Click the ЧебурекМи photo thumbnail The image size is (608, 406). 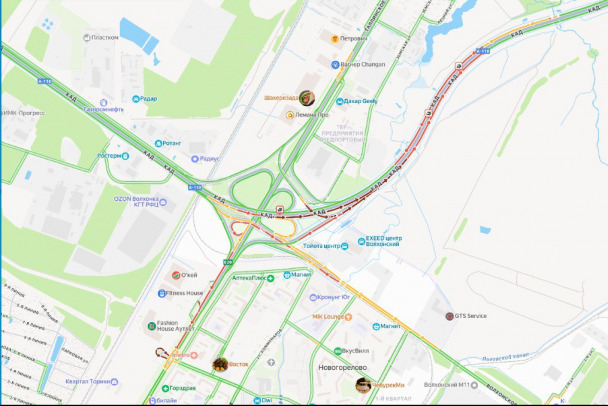coord(363,385)
